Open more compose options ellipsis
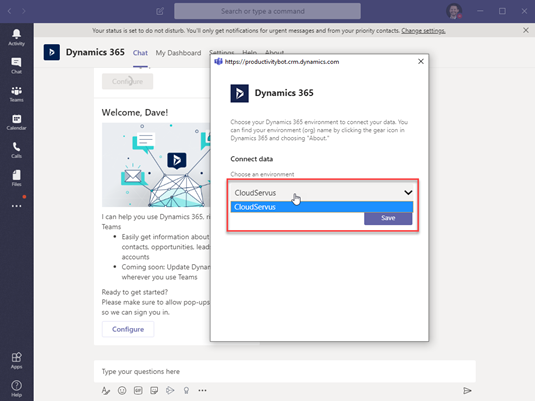Image resolution: width=535 pixels, height=401 pixels. pyautogui.click(x=202, y=390)
